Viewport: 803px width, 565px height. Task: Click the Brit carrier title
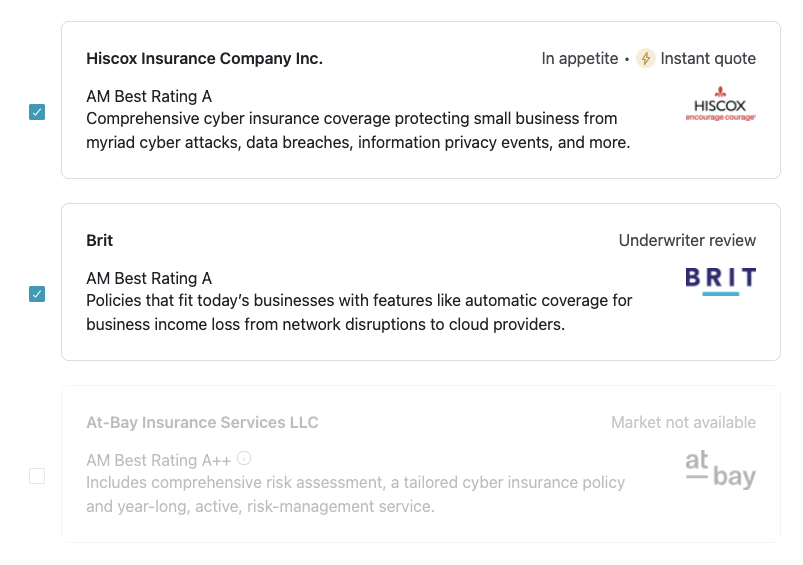tap(99, 240)
